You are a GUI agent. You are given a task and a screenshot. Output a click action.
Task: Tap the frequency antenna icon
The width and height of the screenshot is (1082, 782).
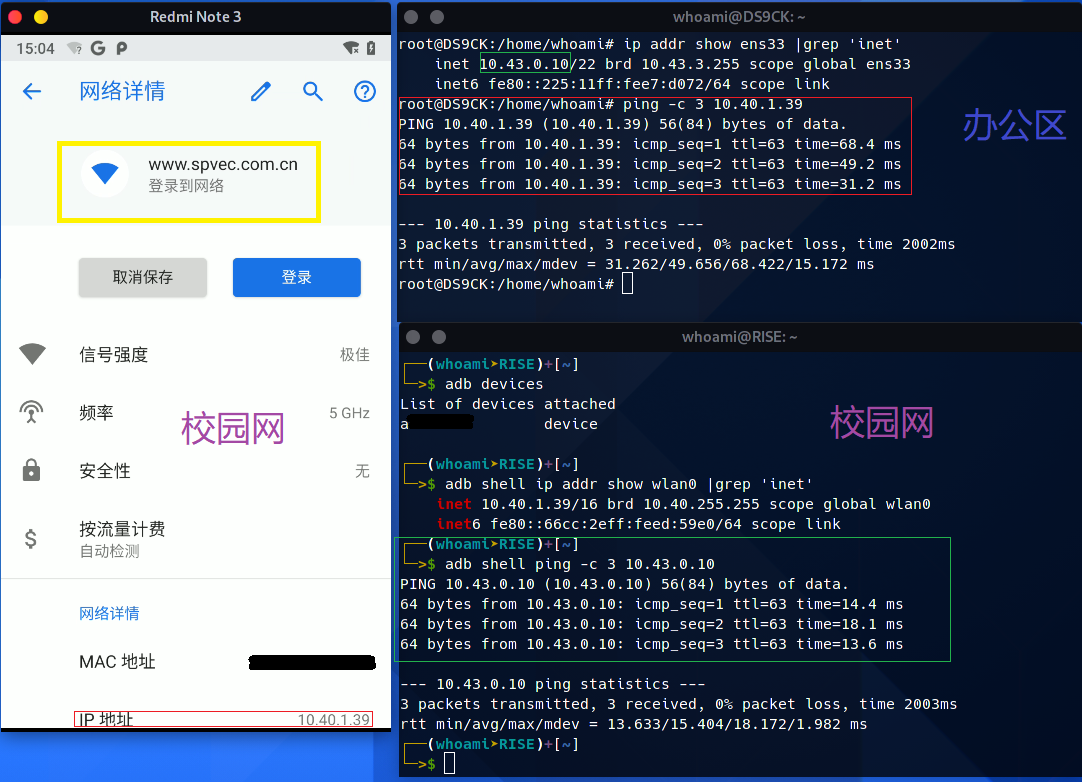point(32,412)
